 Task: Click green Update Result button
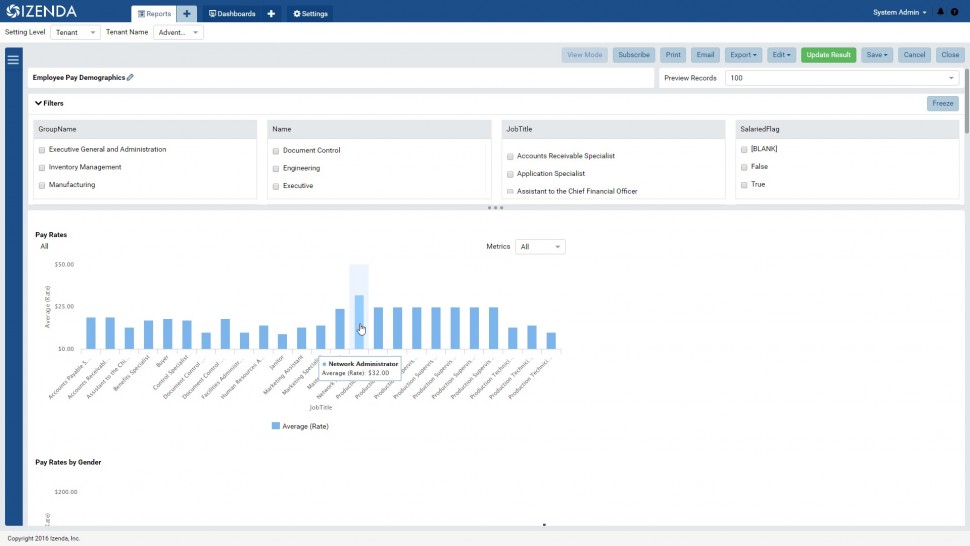[828, 55]
